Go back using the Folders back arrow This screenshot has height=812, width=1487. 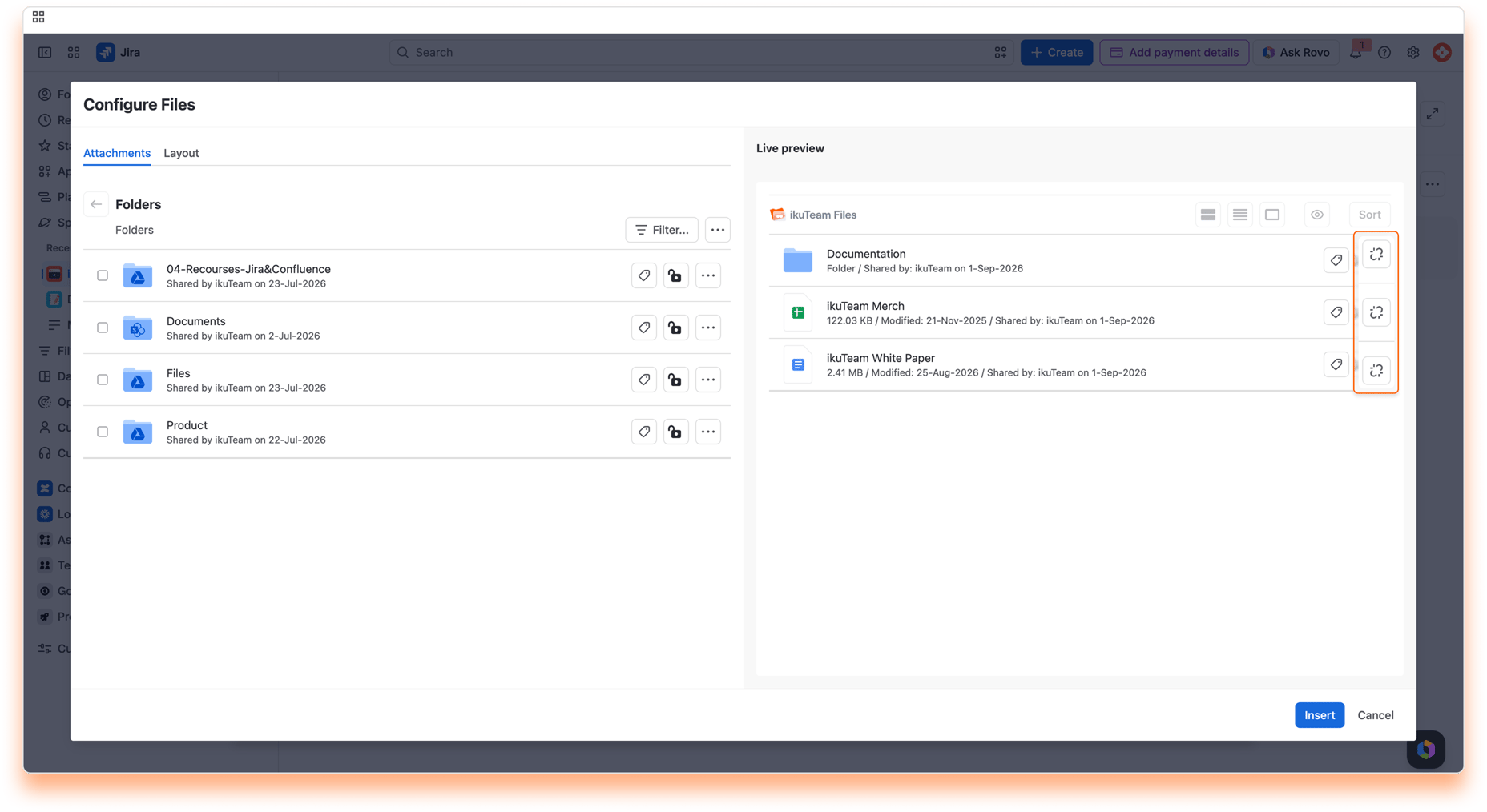(x=96, y=204)
